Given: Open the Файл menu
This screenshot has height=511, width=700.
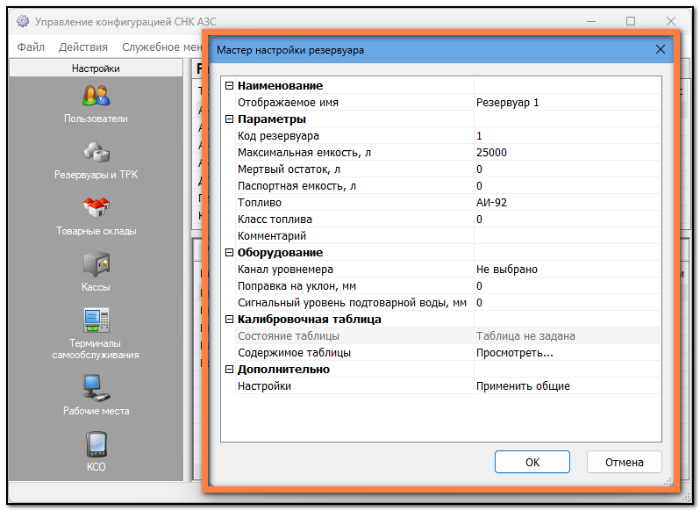Looking at the screenshot, I should pos(31,47).
